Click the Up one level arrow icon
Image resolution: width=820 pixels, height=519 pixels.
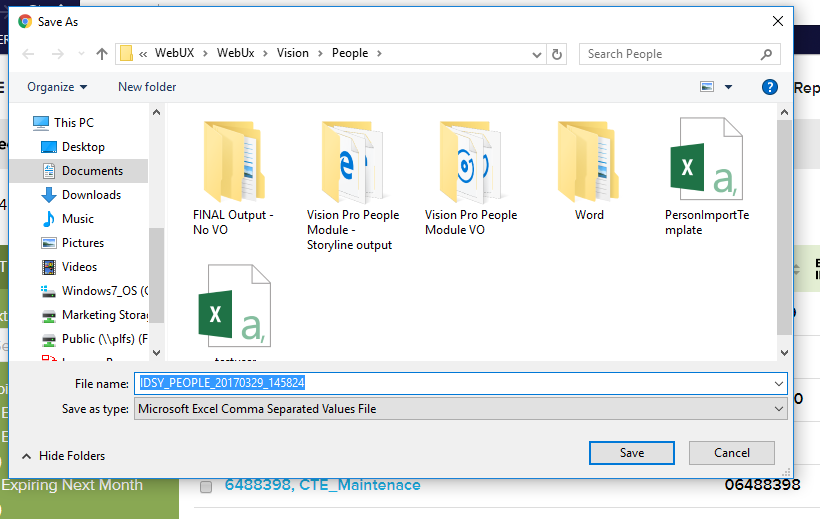[x=102, y=54]
